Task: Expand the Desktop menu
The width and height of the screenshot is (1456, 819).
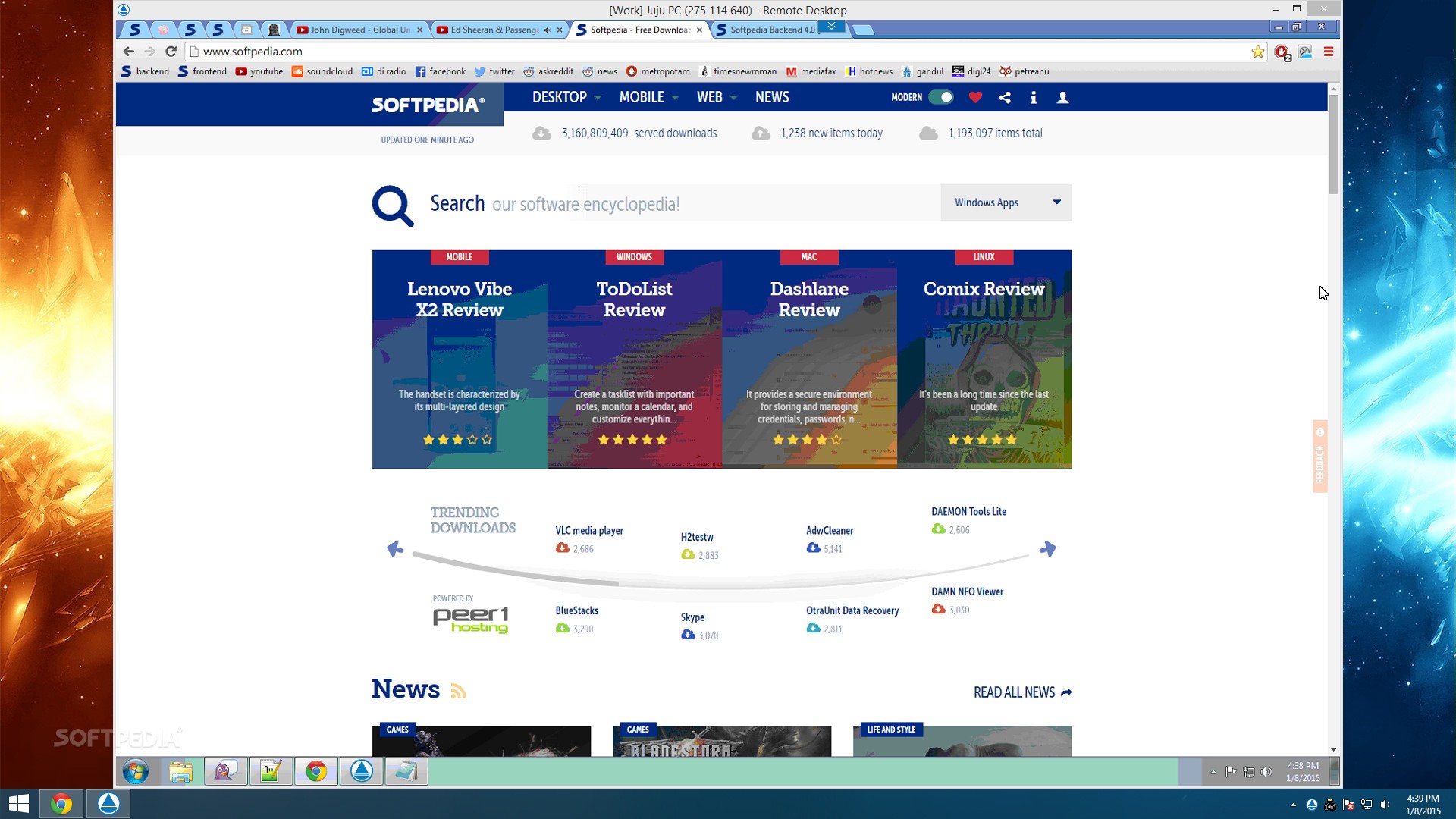Action: point(566,97)
